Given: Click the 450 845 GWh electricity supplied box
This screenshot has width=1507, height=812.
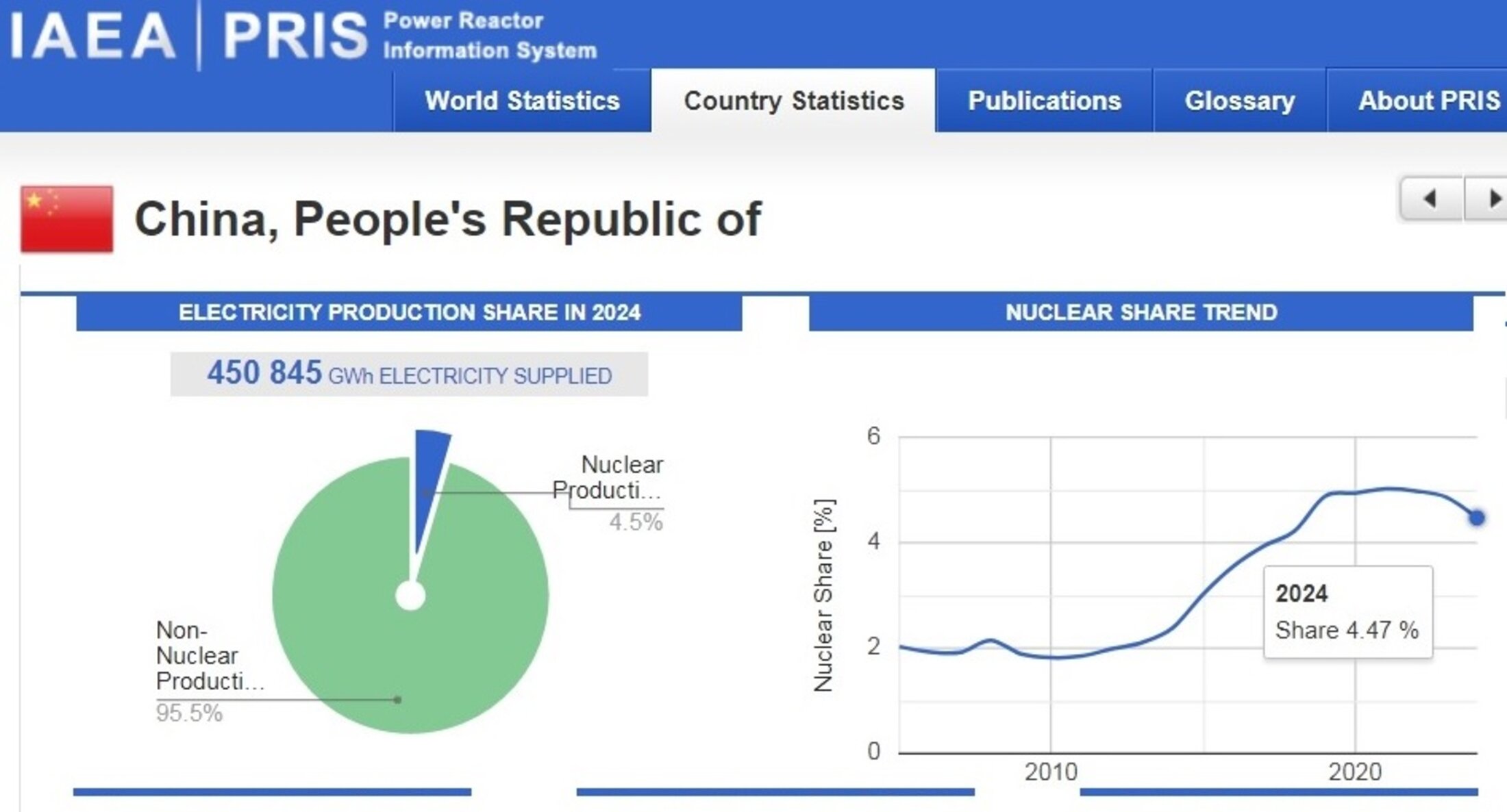Looking at the screenshot, I should pos(409,374).
